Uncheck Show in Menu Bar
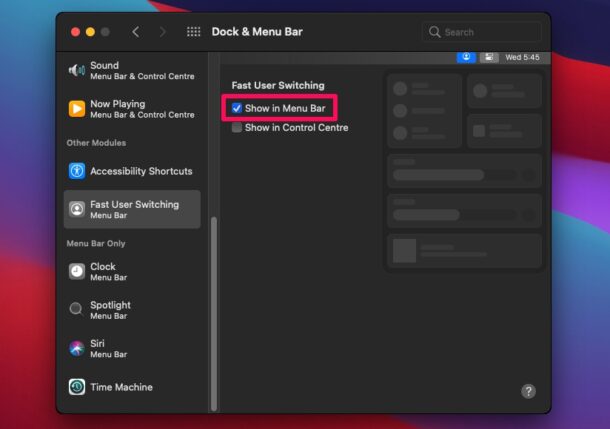 coord(237,108)
